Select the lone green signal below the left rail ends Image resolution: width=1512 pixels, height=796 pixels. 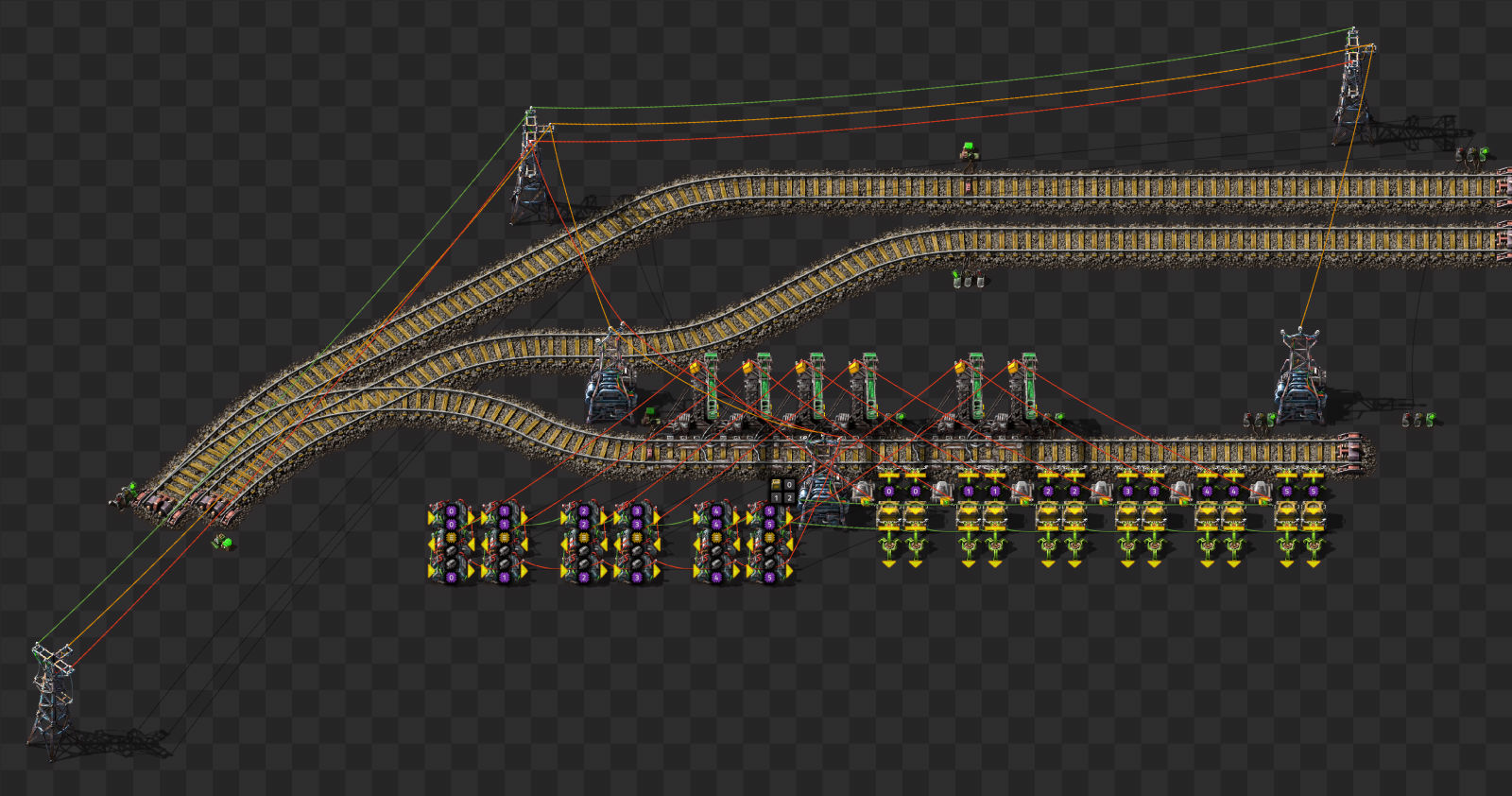[x=223, y=542]
